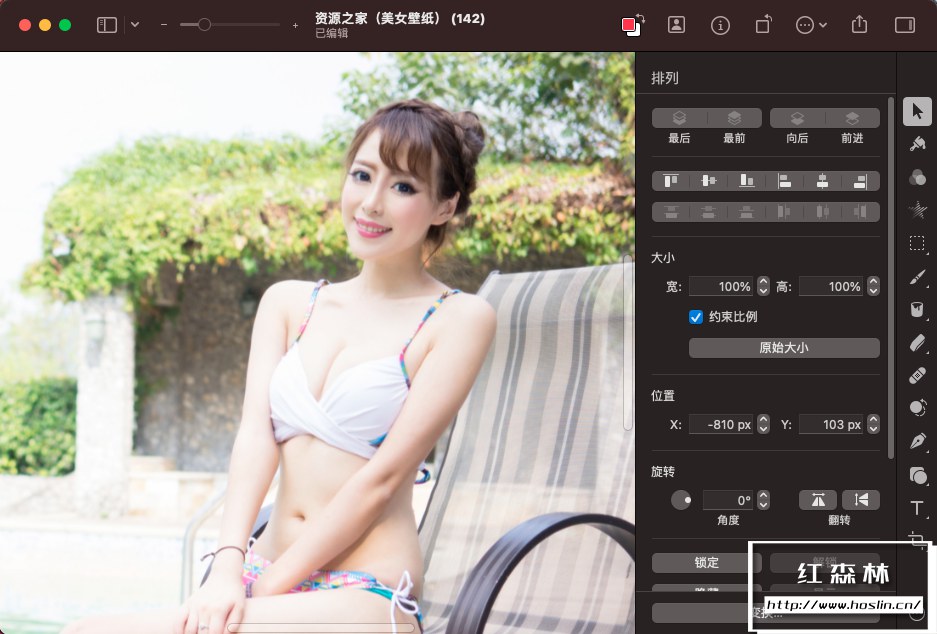937x634 pixels.
Task: Toggle the sidebar visibility
Action: click(107, 24)
